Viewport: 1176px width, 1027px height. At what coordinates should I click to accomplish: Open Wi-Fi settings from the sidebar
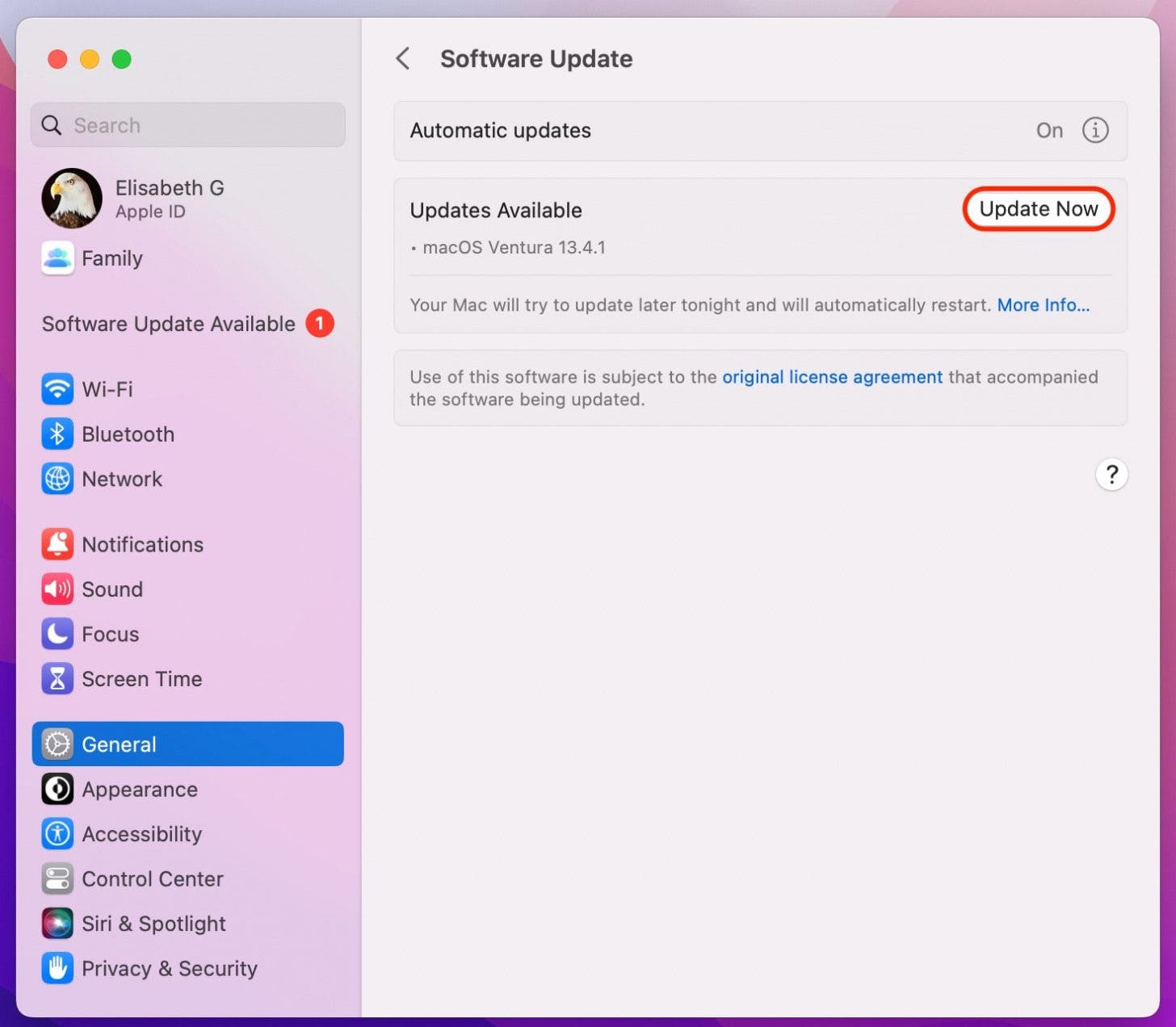[107, 389]
